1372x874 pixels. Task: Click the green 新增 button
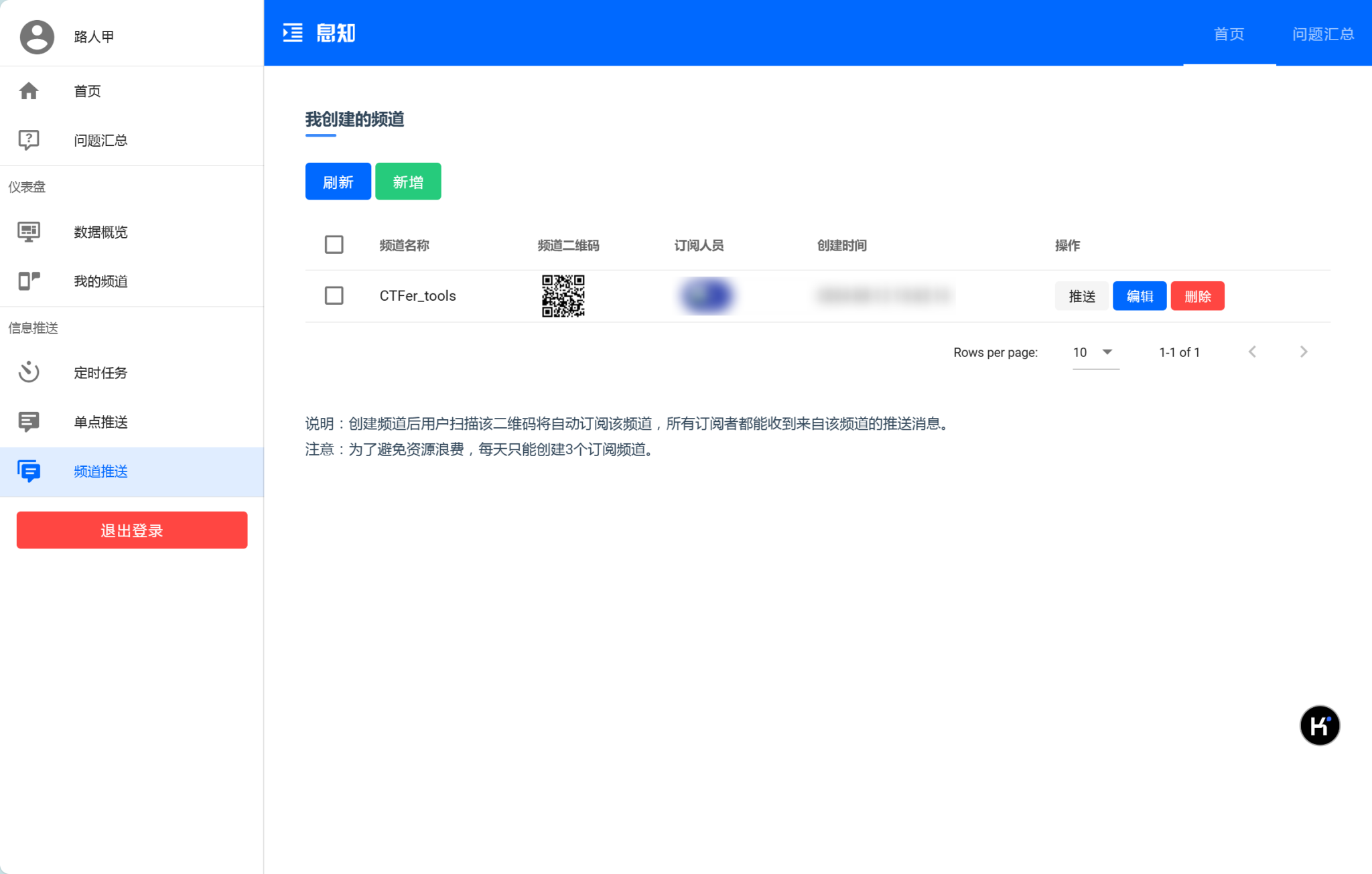point(408,181)
